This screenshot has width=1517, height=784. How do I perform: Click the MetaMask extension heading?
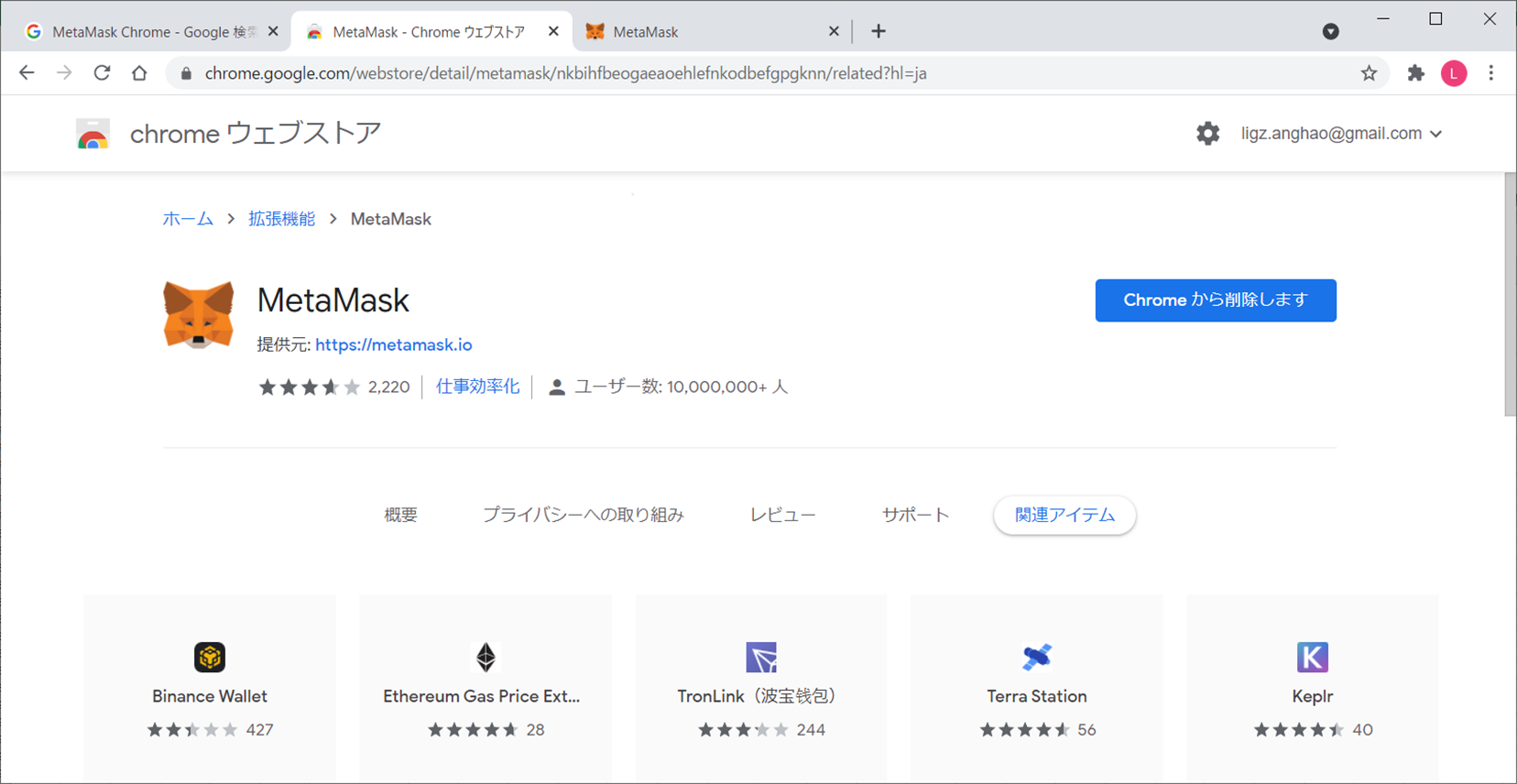pyautogui.click(x=333, y=300)
